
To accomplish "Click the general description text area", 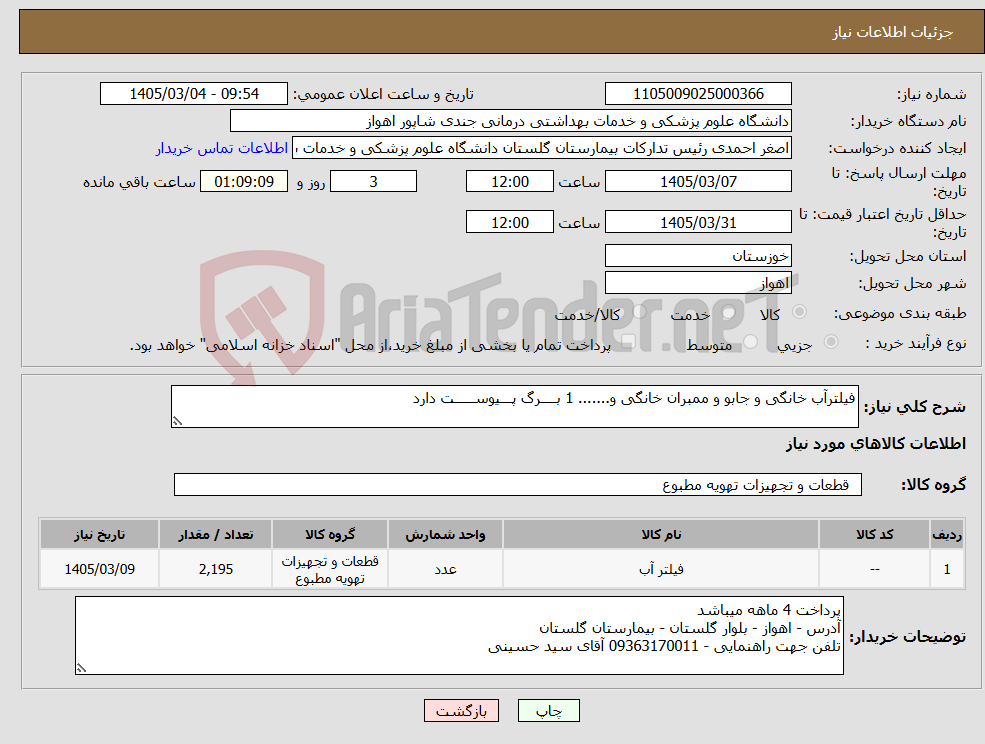I will (x=514, y=407).
